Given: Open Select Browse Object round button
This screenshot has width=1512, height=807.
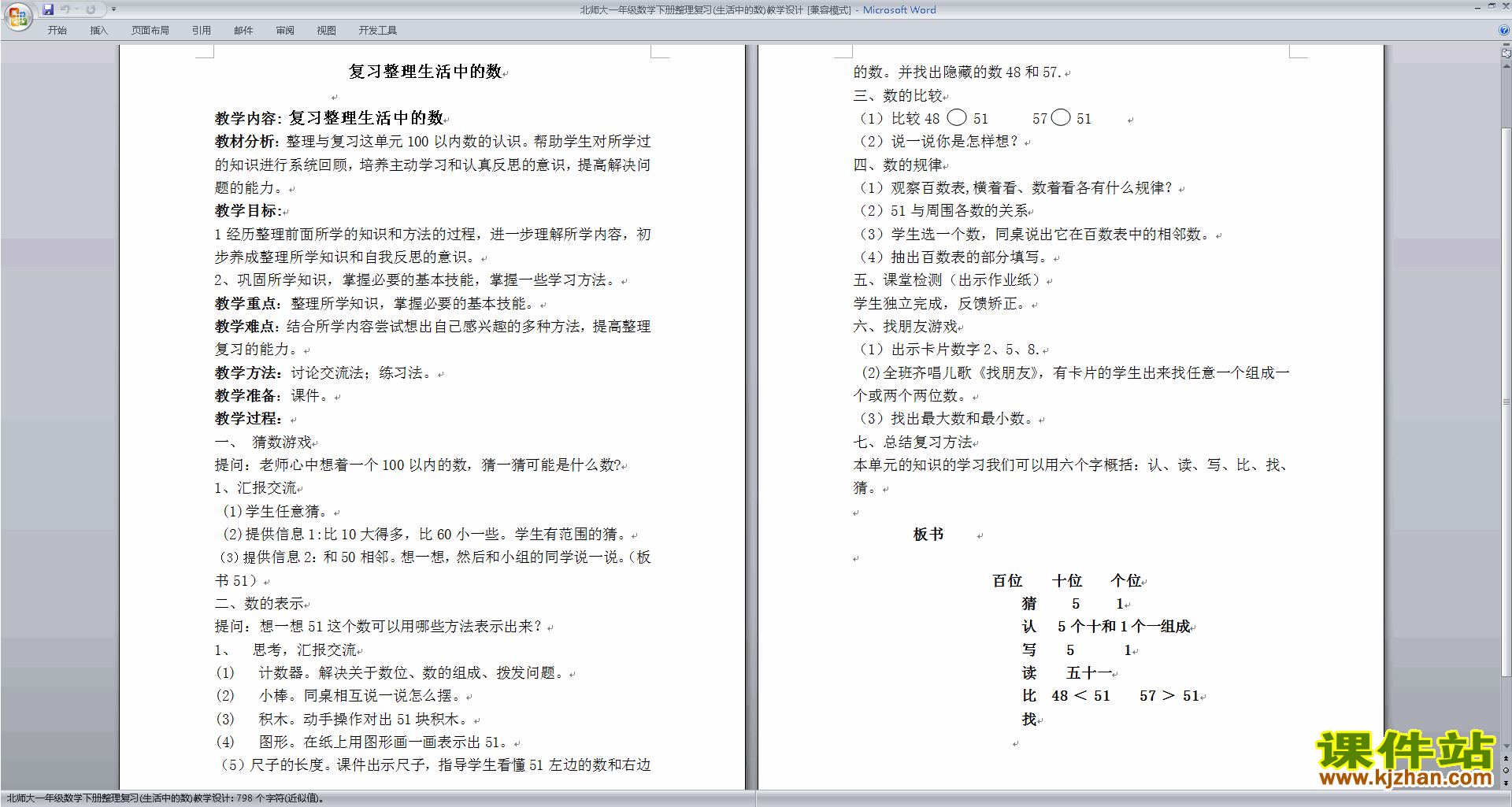Looking at the screenshot, I should (1506, 771).
